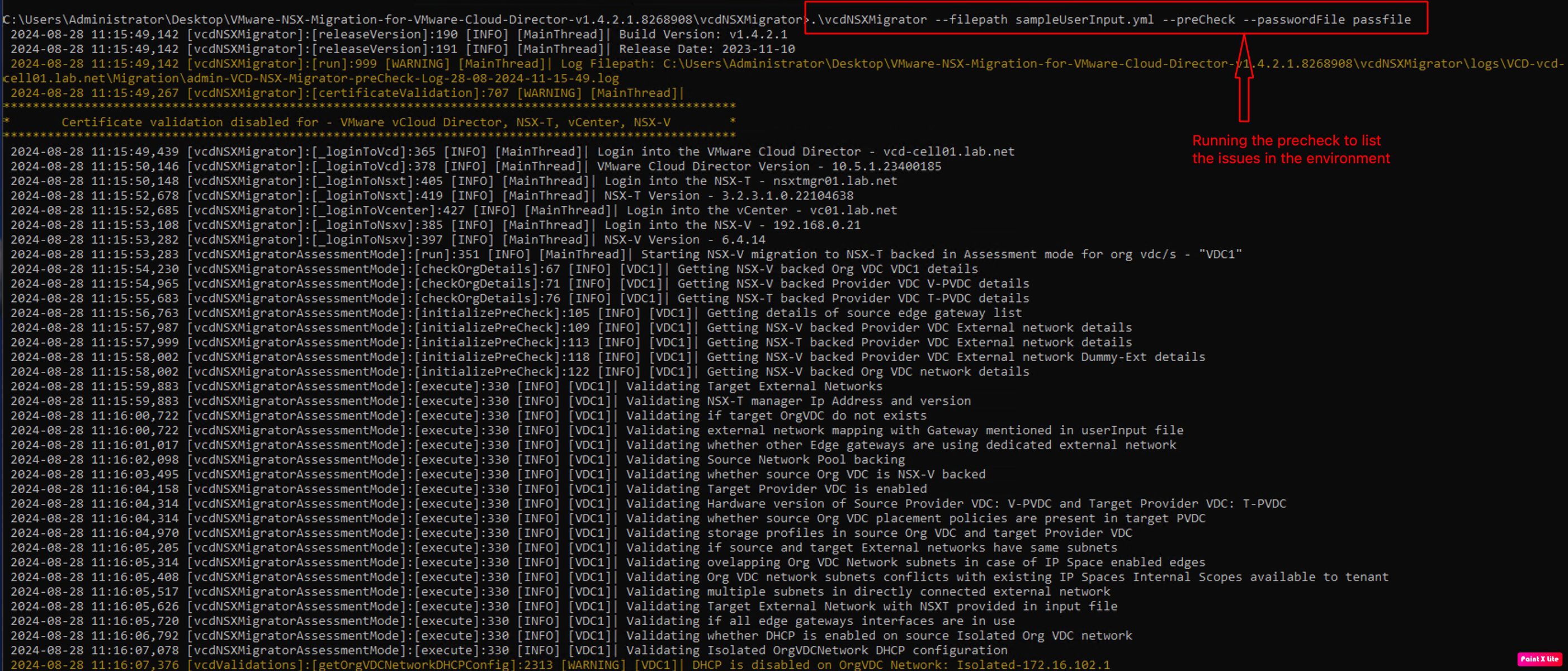This screenshot has height=671, width=1568.
Task: Click the NSX-T Version 3.2.3.1.0.22104638 text
Action: [x=728, y=196]
